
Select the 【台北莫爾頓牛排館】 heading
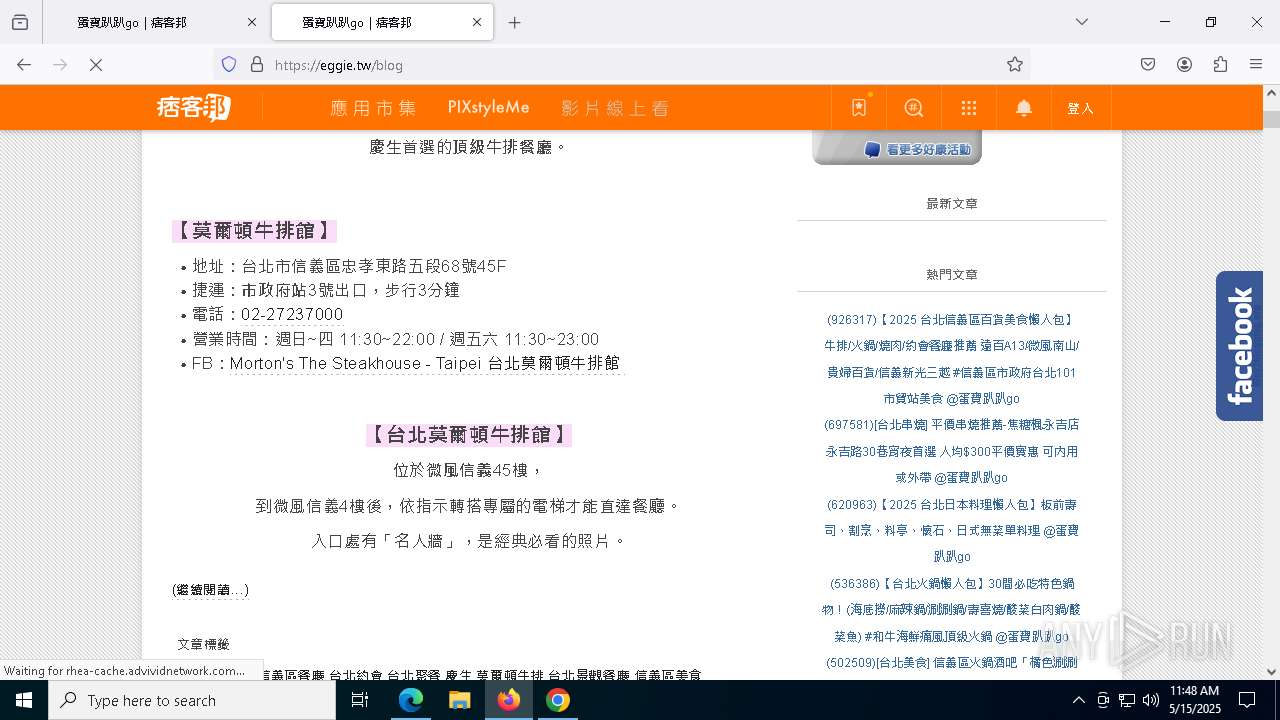(x=469, y=435)
